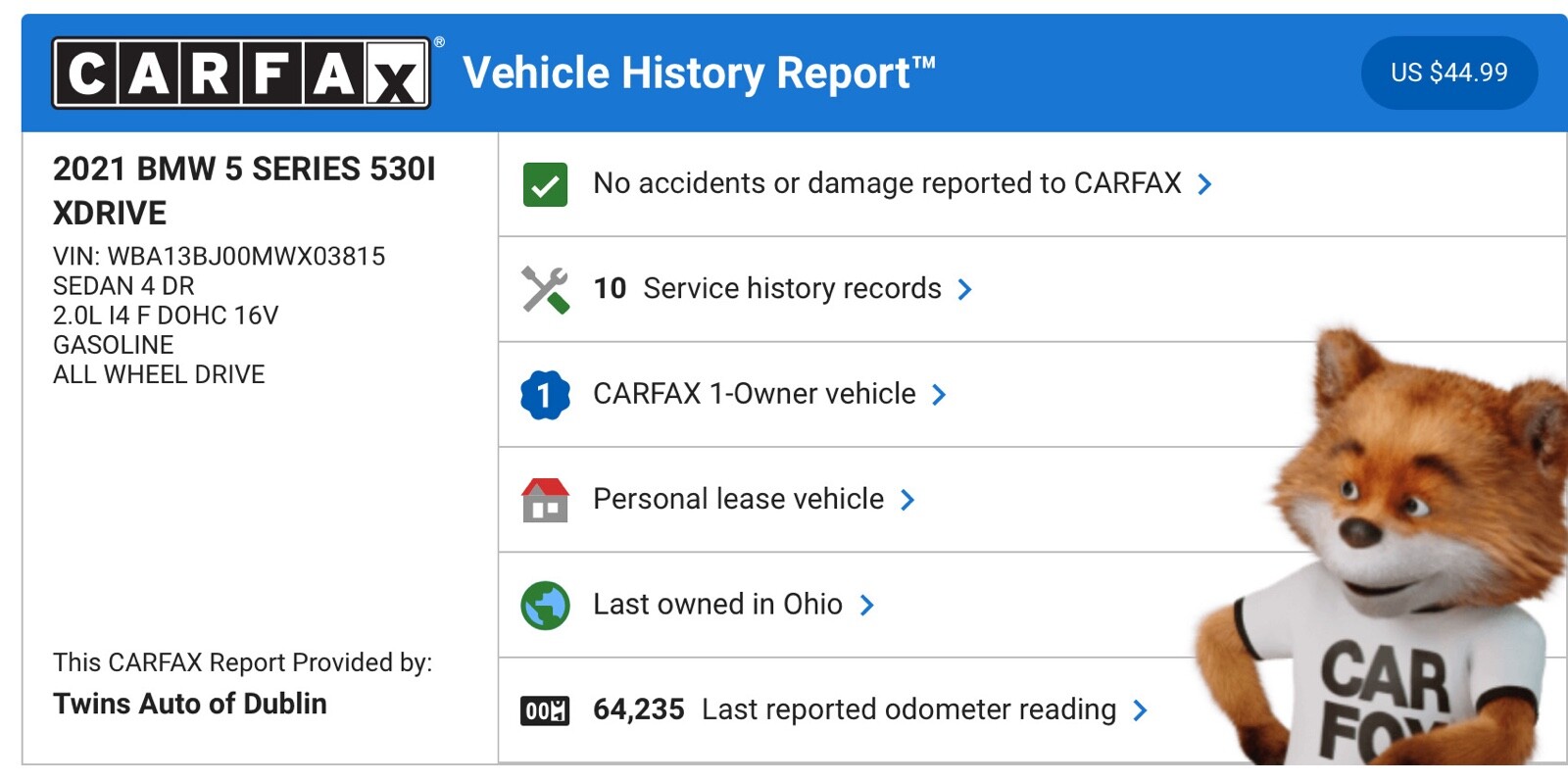Click the Twins Auto of Dublin dealer name
Image resolution: width=1568 pixels, height=782 pixels.
pyautogui.click(x=190, y=704)
